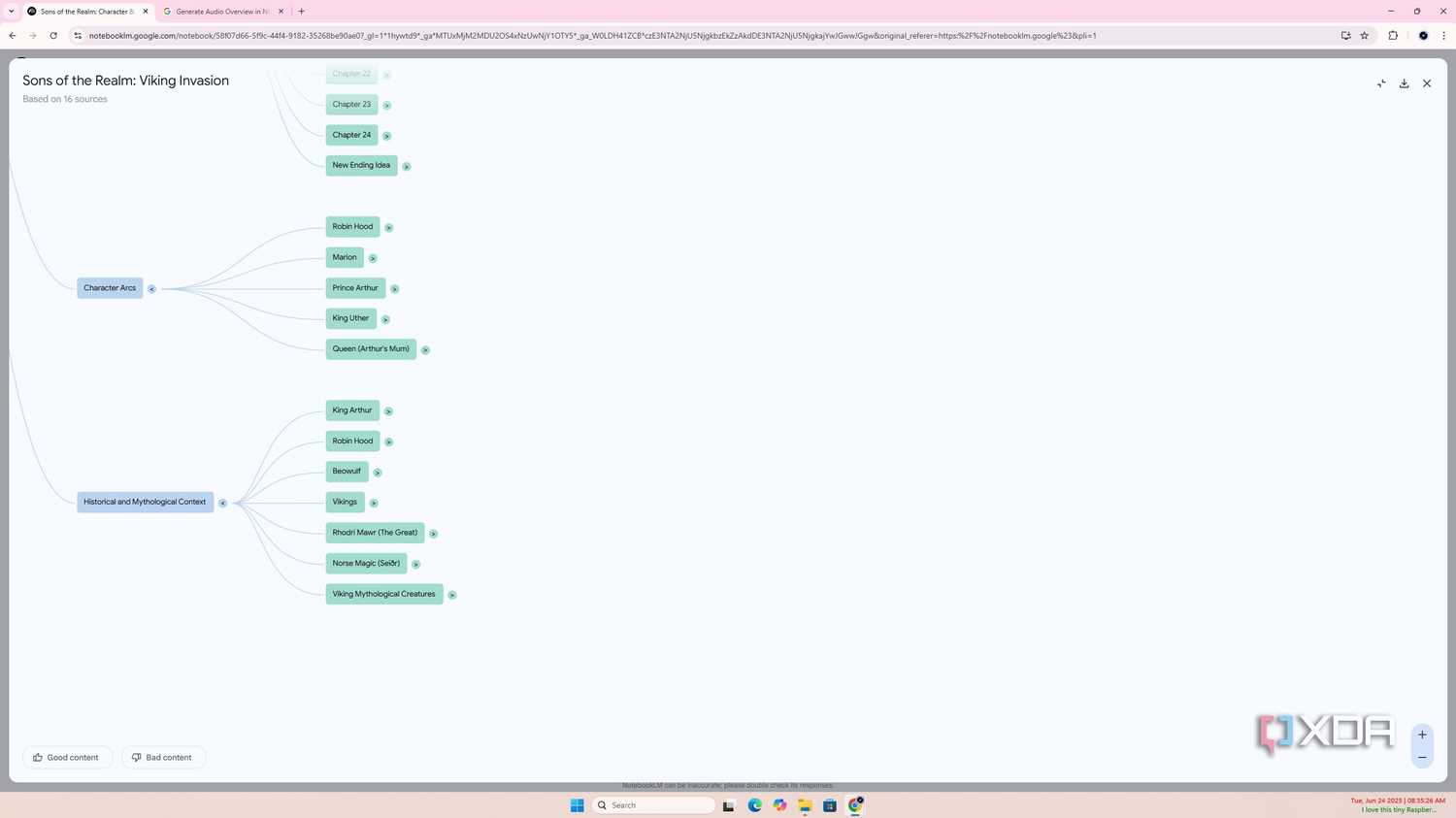The width and height of the screenshot is (1456, 818).
Task: Rate mind map as Good content
Action: click(x=67, y=757)
